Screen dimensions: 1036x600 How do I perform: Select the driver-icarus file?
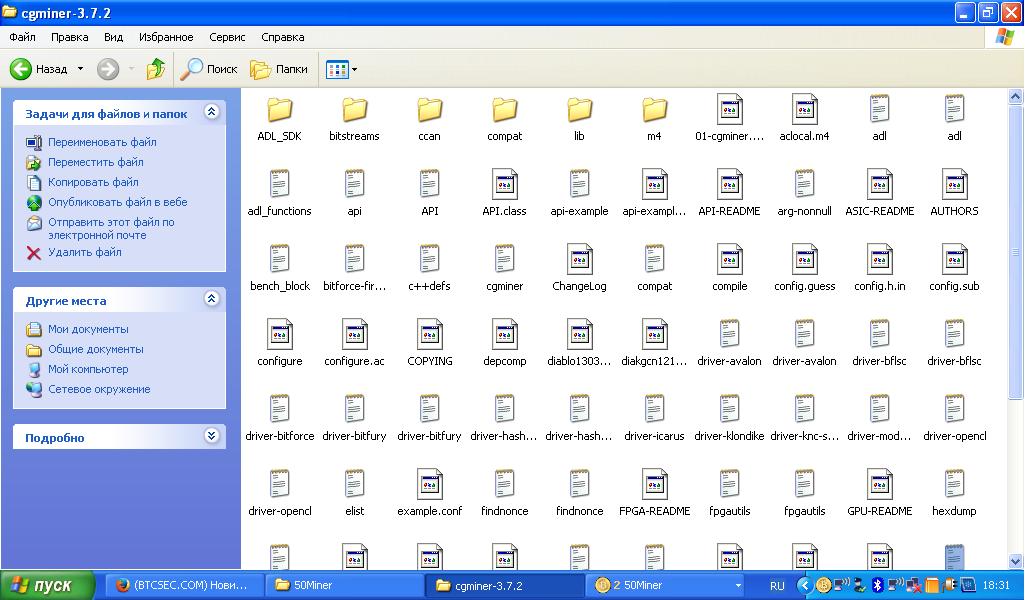[x=654, y=418]
